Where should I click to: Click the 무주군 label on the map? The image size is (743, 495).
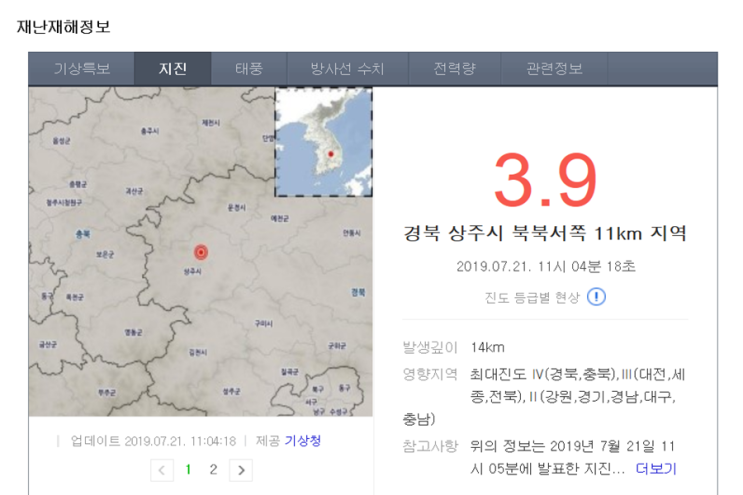point(107,392)
